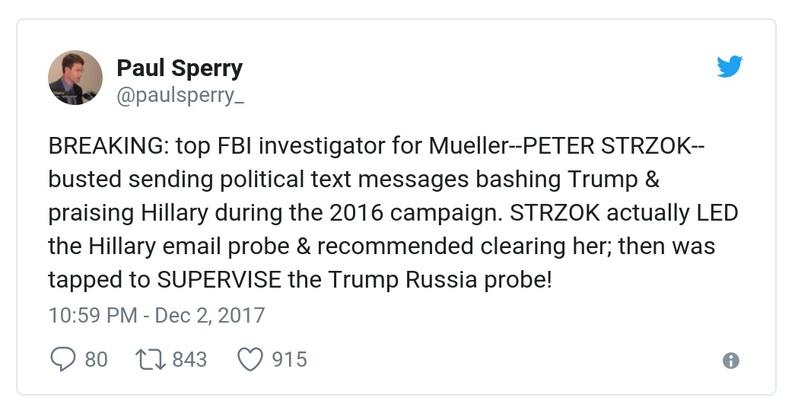Open Paul Sperry's profile avatar

point(75,78)
